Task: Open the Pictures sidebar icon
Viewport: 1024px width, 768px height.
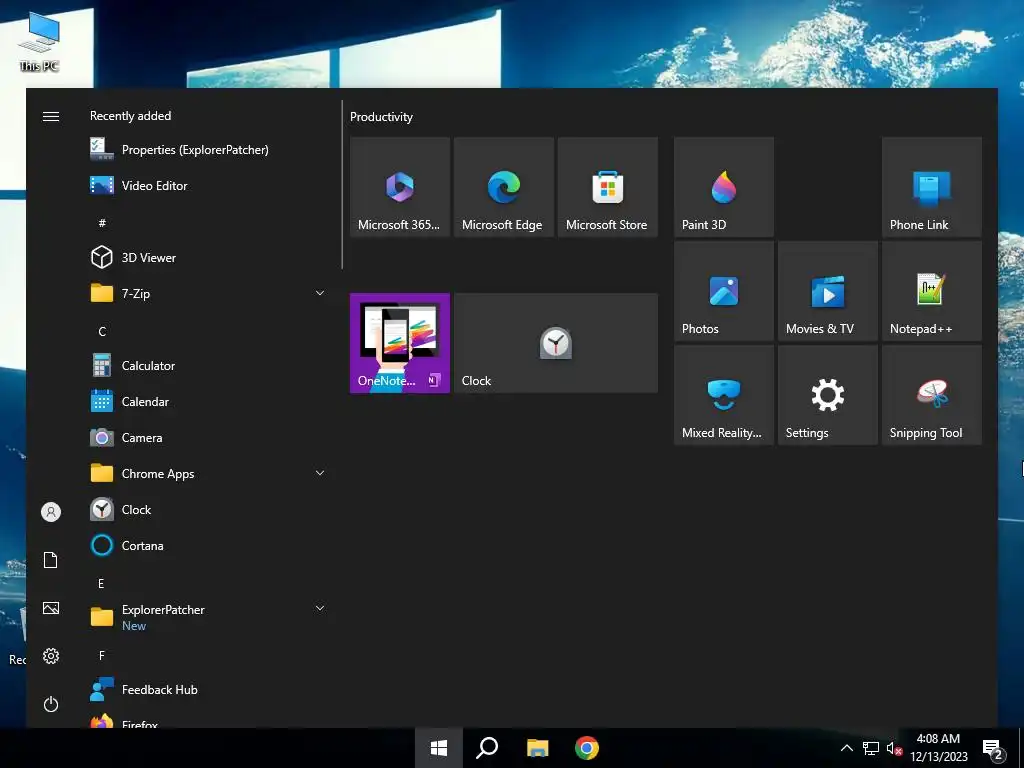Action: 51,608
